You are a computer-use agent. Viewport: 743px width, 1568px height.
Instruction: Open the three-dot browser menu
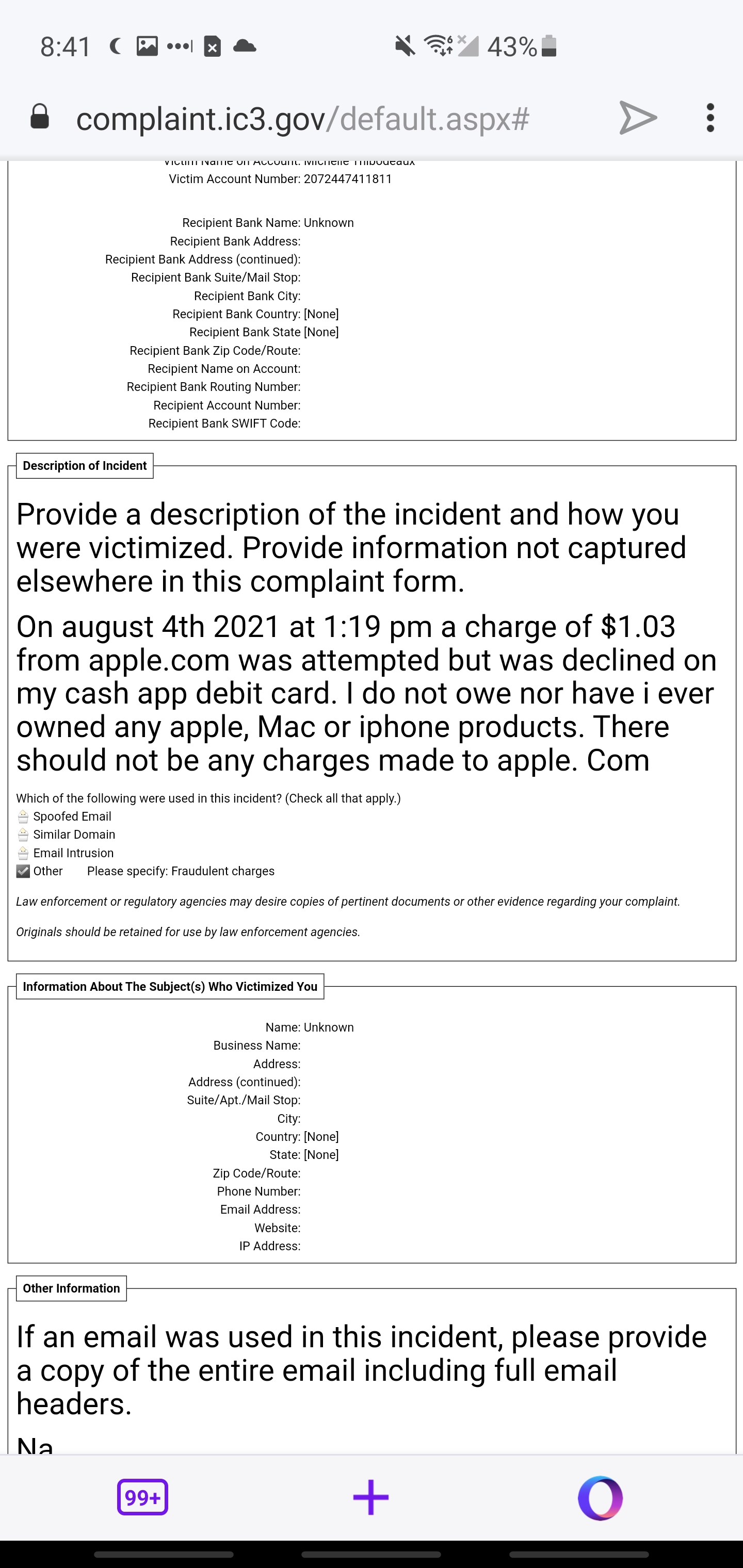[x=709, y=118]
